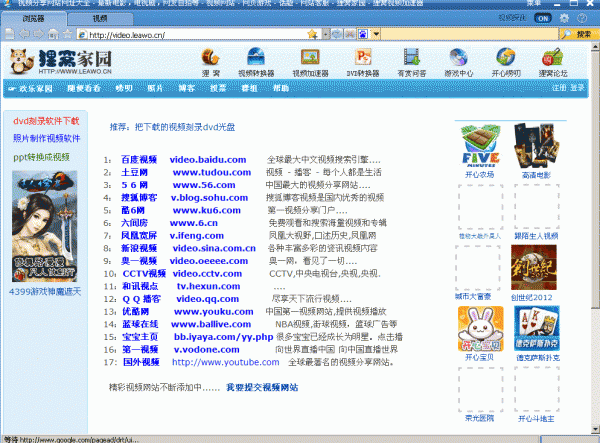This screenshot has width=600, height=443.
Task: Open the 视频转换器 icon
Action: pos(256,57)
